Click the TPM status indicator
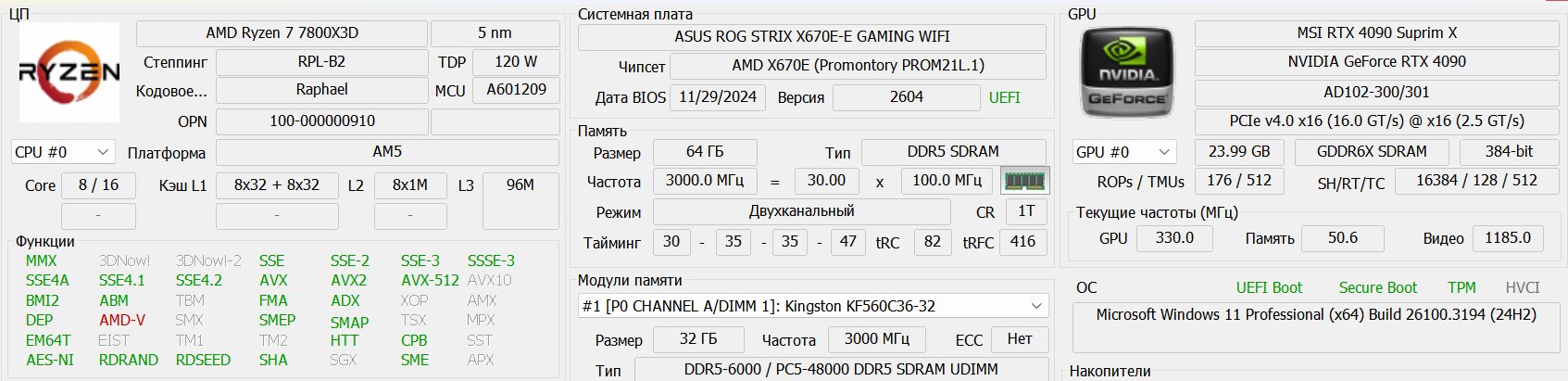This screenshot has width=1568, height=381. 1461,287
